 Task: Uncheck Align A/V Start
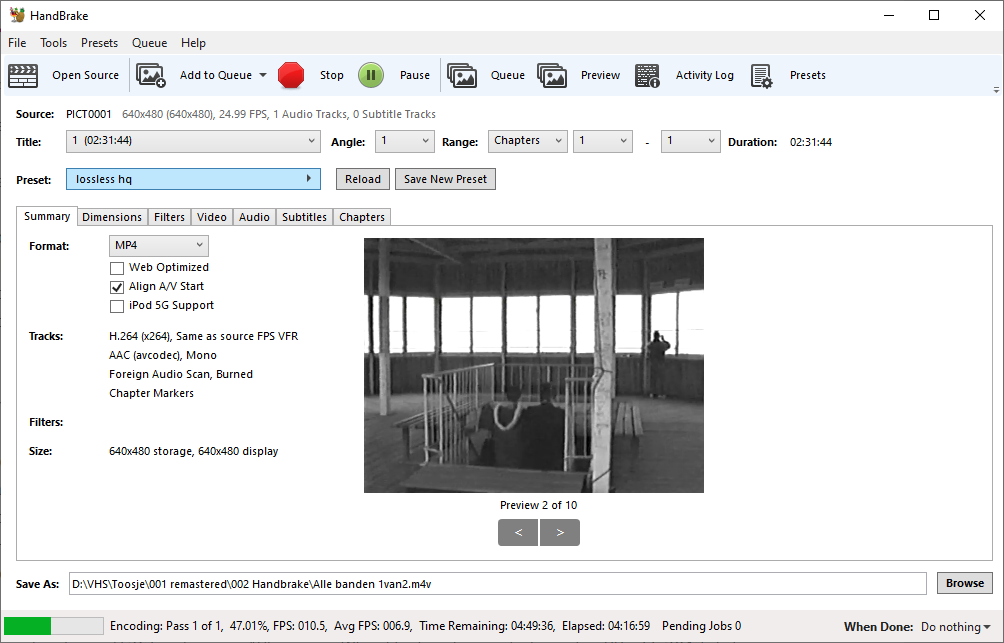click(117, 286)
